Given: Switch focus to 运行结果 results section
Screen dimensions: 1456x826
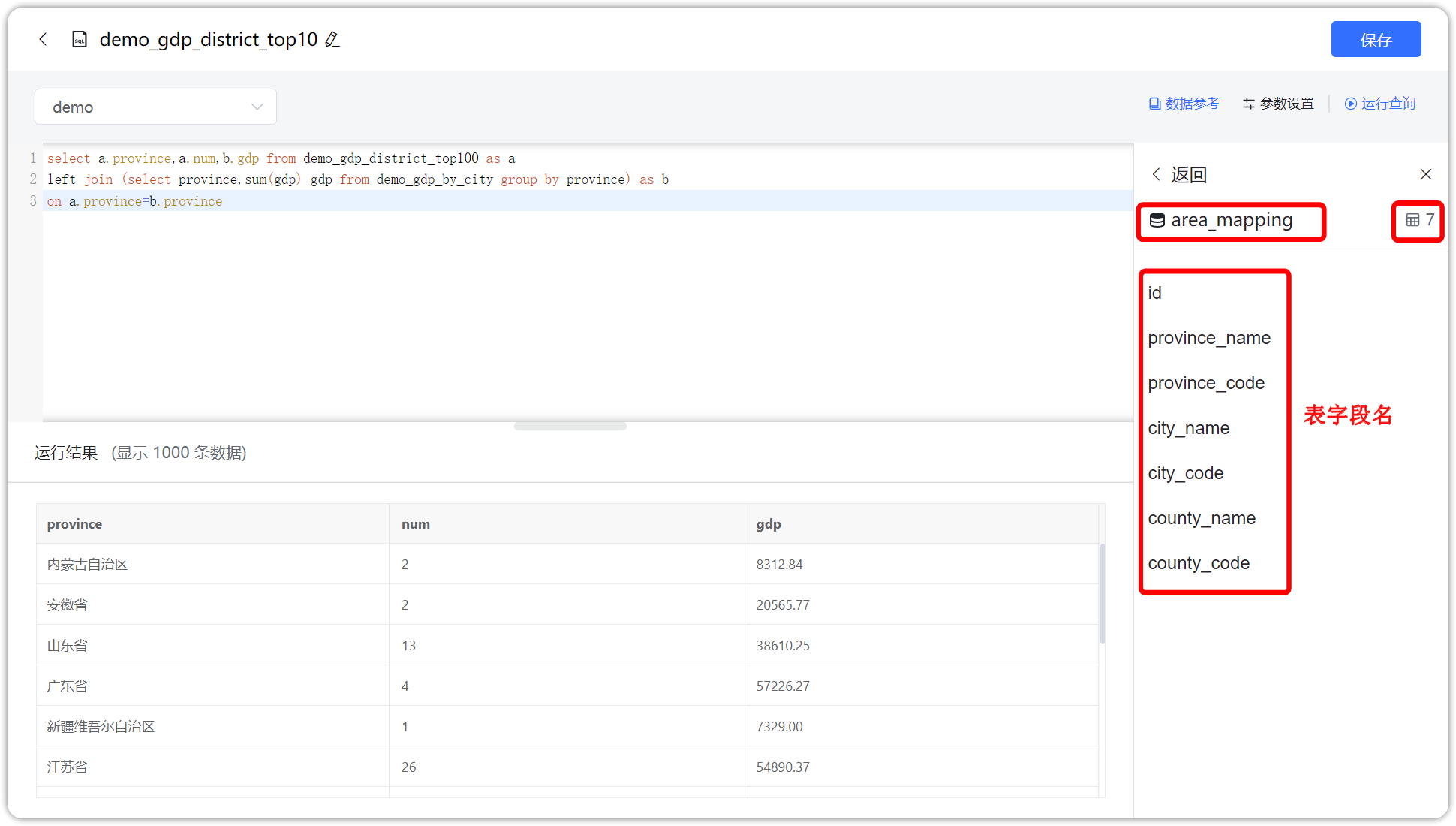Looking at the screenshot, I should coord(65,452).
